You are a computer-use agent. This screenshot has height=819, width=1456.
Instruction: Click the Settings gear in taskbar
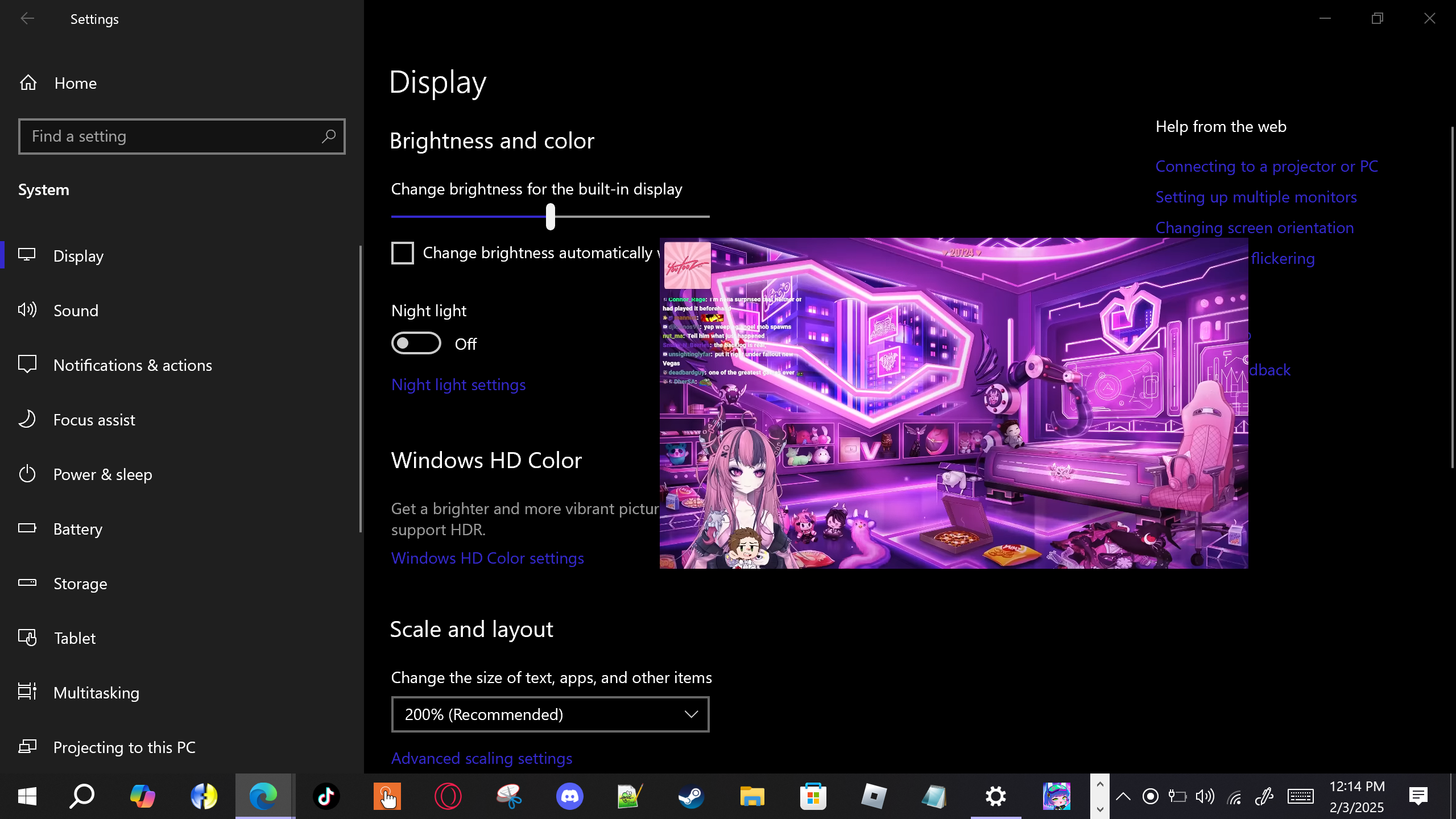(x=996, y=796)
